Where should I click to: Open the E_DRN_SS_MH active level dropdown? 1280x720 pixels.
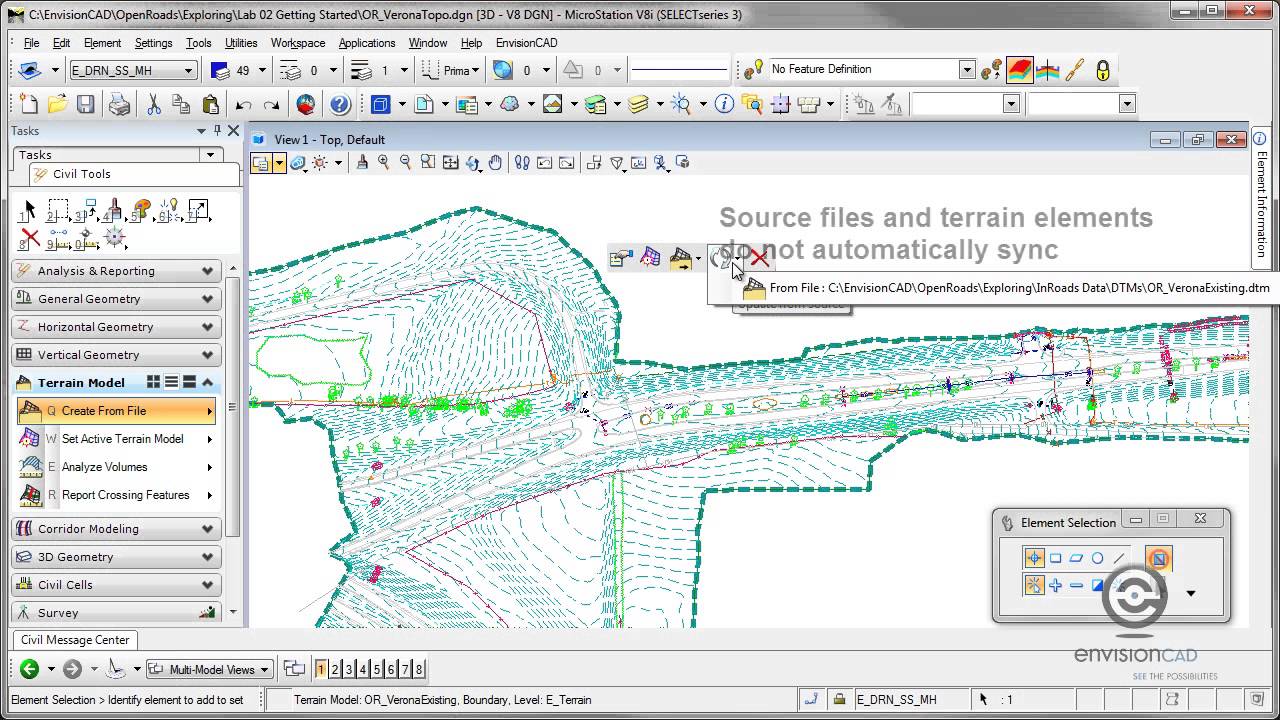tap(188, 70)
